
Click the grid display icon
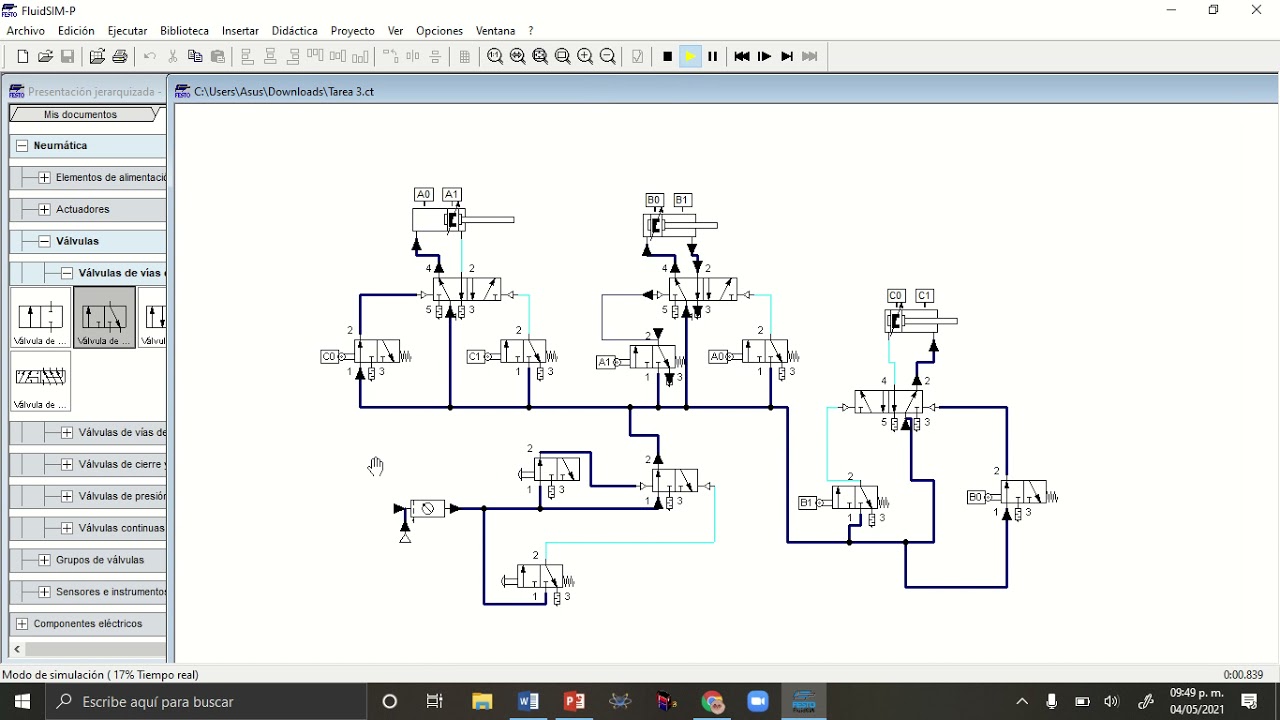[x=464, y=57]
